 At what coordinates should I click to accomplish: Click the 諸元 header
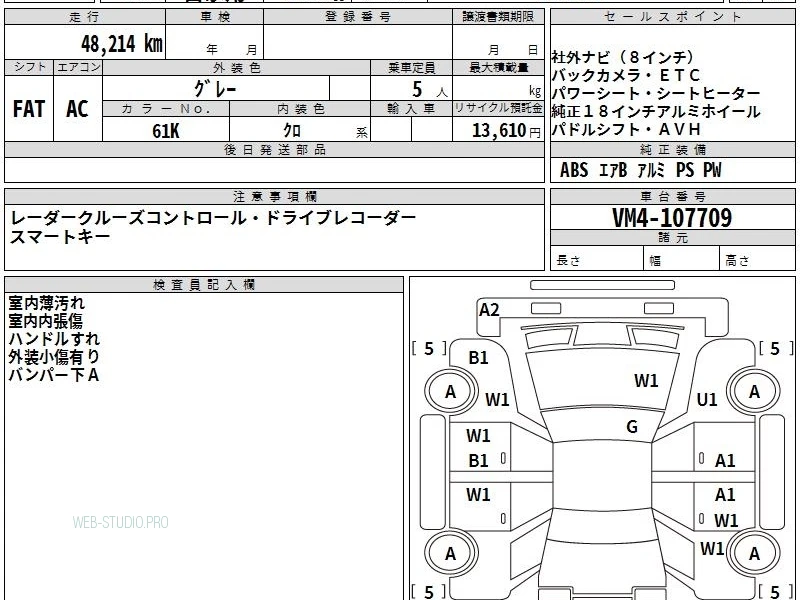coord(672,238)
